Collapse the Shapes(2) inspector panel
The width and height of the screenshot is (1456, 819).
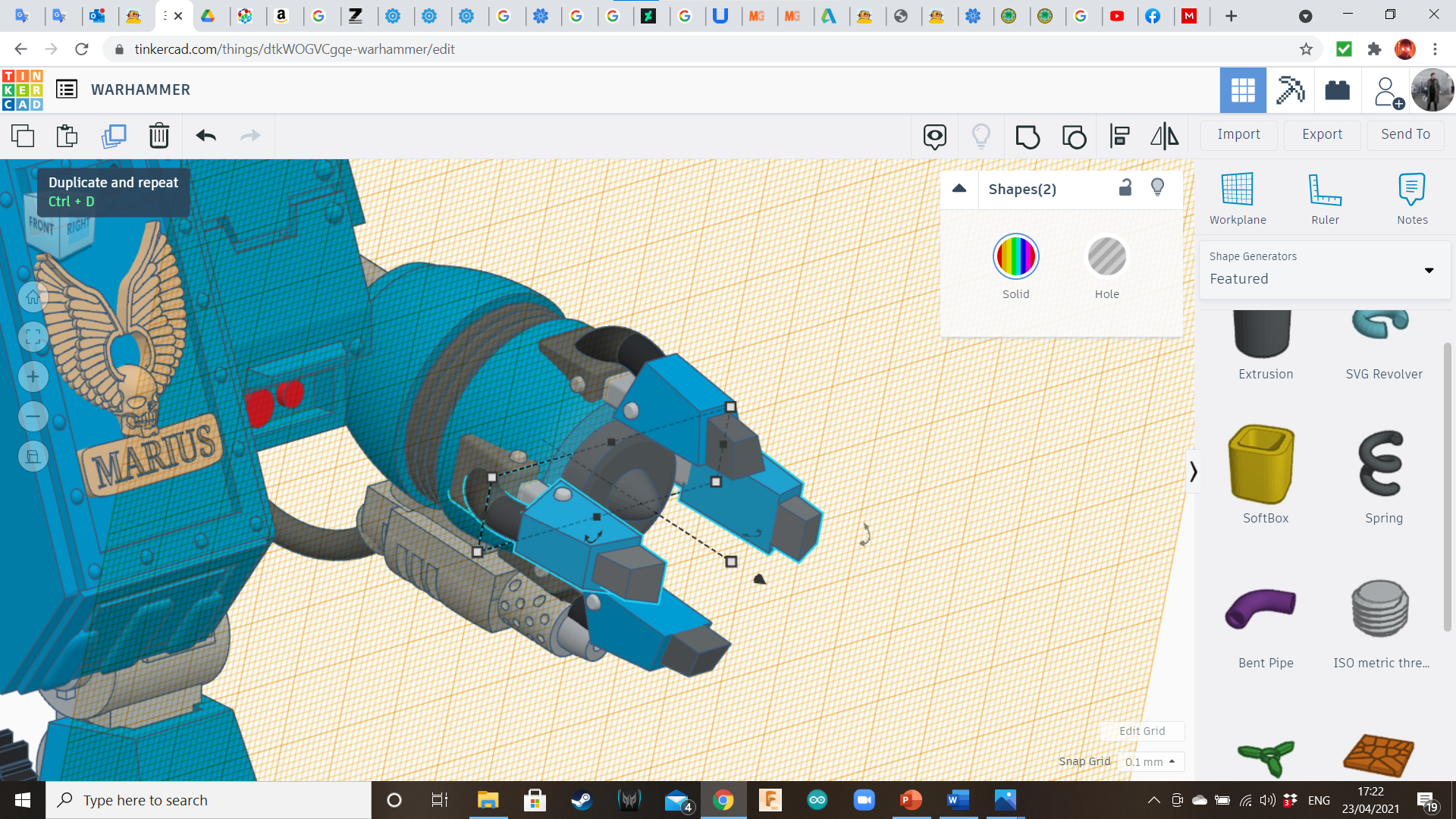tap(959, 189)
